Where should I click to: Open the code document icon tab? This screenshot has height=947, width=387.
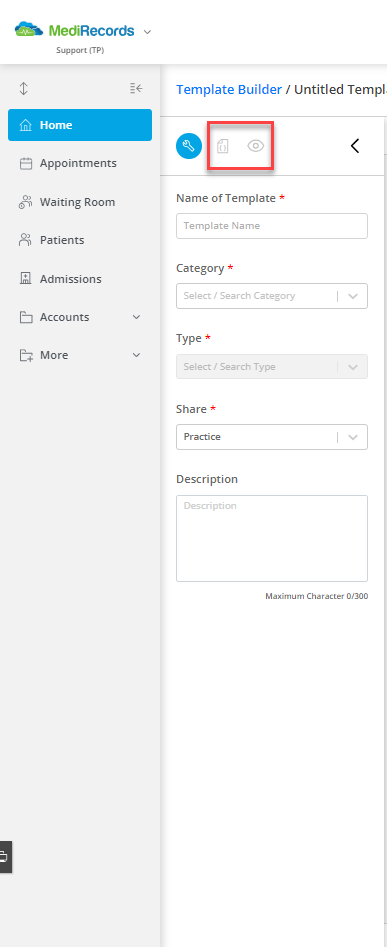[223, 146]
